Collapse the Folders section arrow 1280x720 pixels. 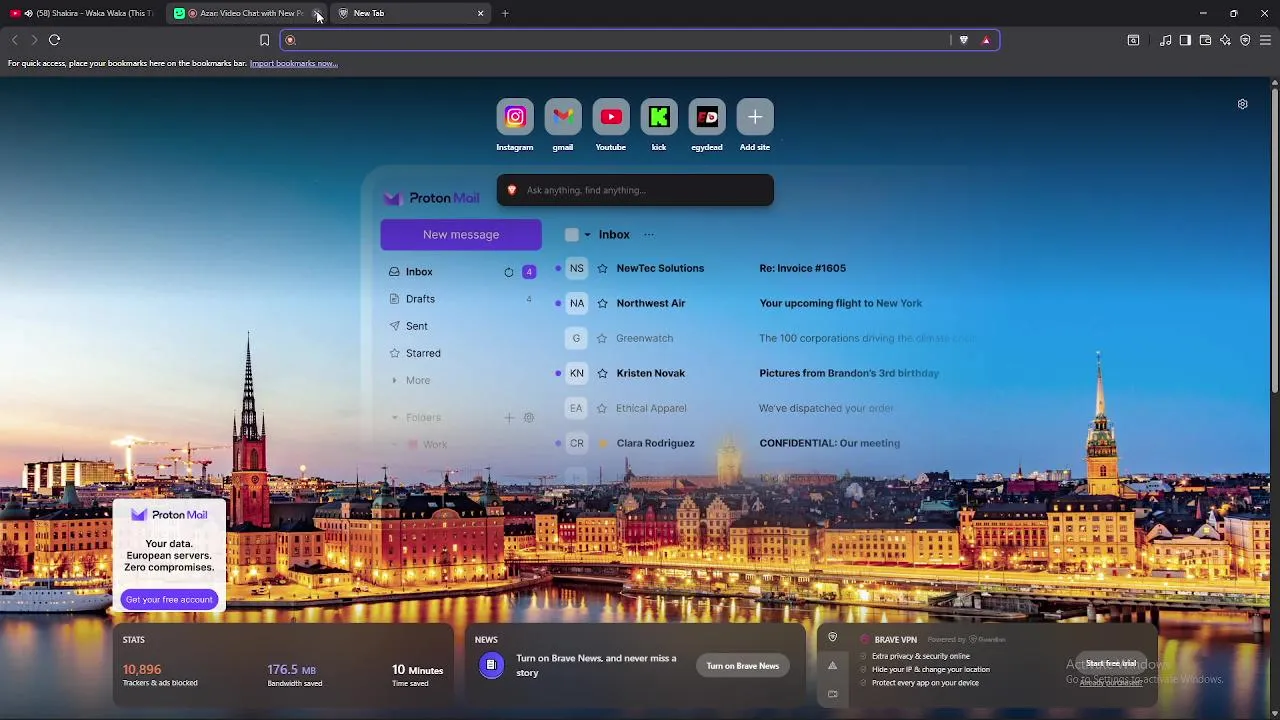click(394, 417)
